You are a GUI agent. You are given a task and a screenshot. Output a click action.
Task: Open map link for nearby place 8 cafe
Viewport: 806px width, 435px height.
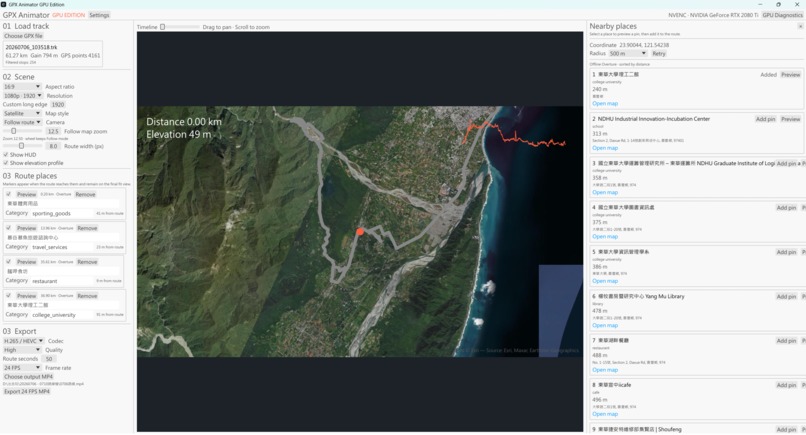(605, 414)
